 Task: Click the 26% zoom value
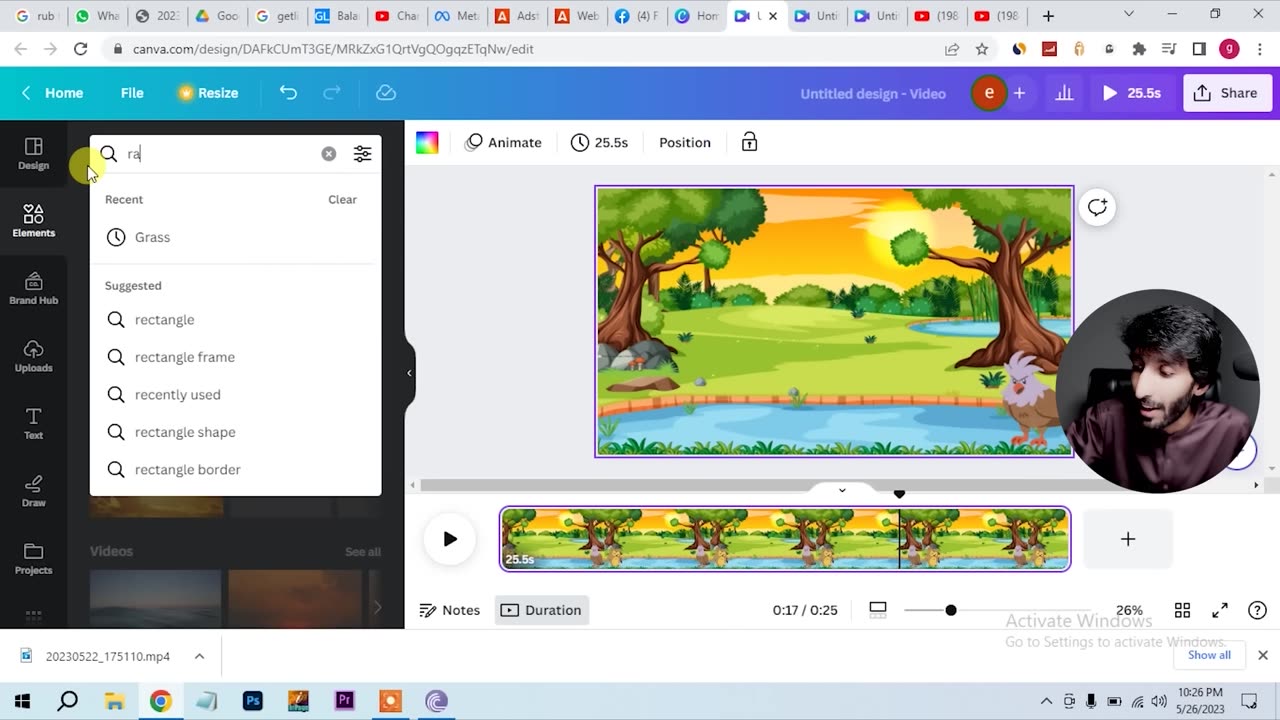pyautogui.click(x=1129, y=610)
